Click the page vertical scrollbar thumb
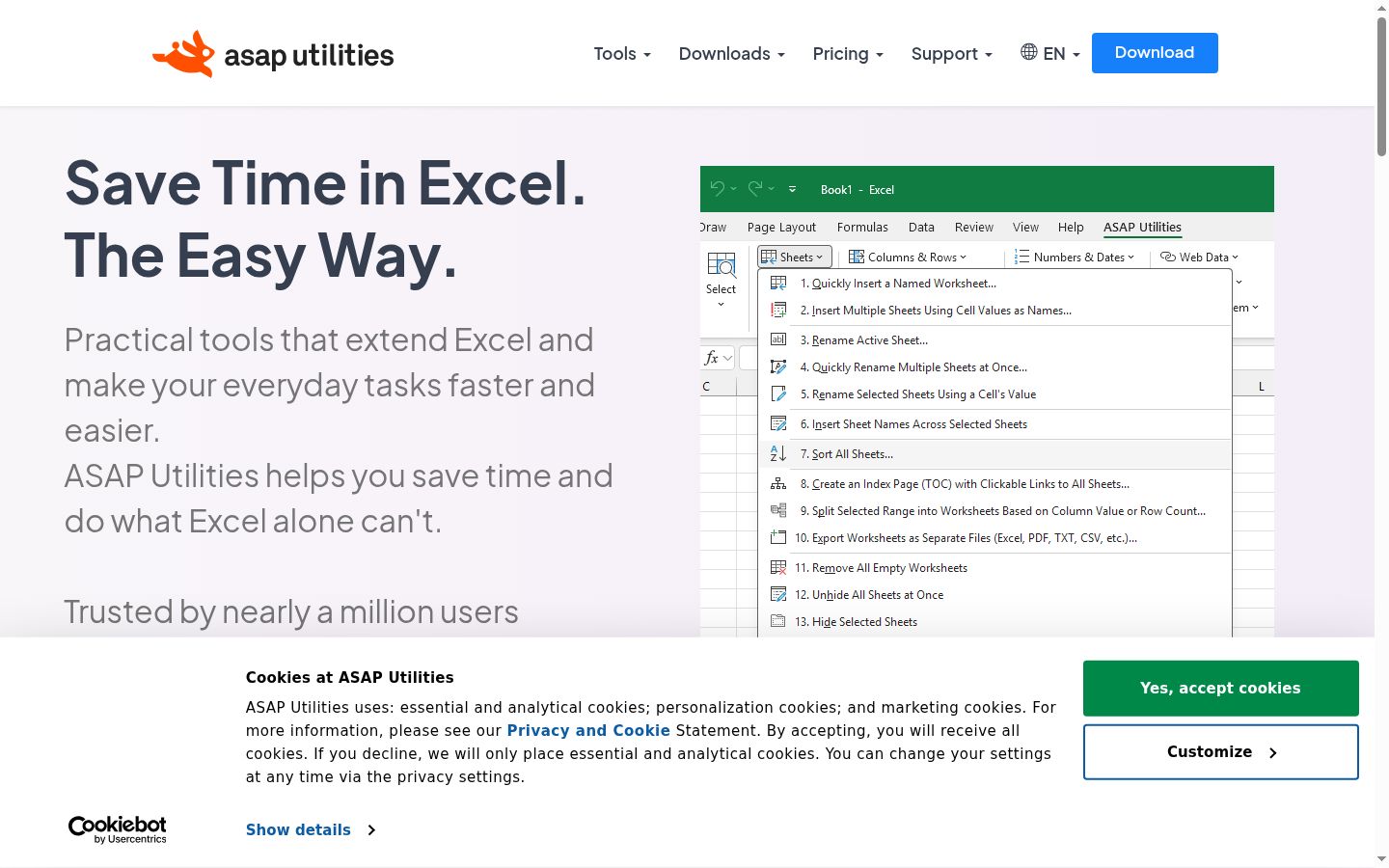The height and width of the screenshot is (868, 1389). 1381,87
